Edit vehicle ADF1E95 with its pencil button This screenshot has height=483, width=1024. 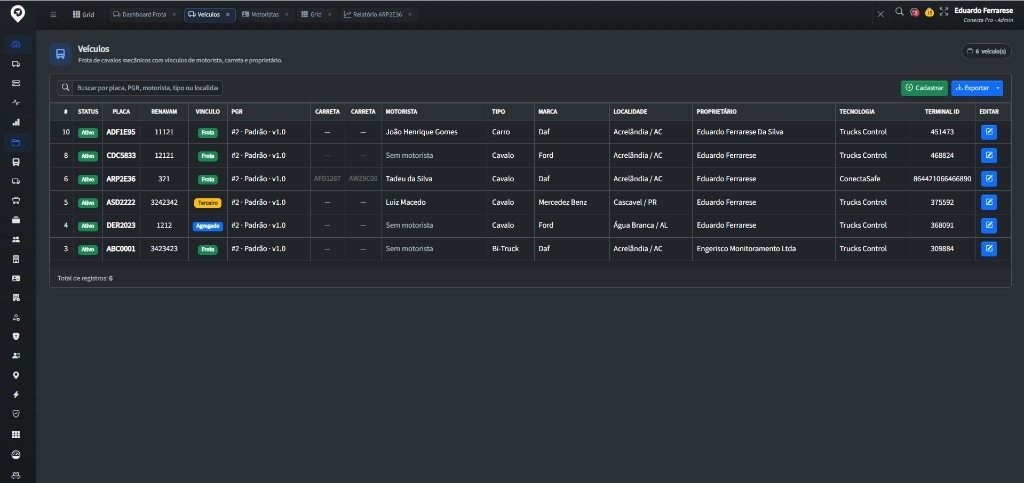click(989, 132)
